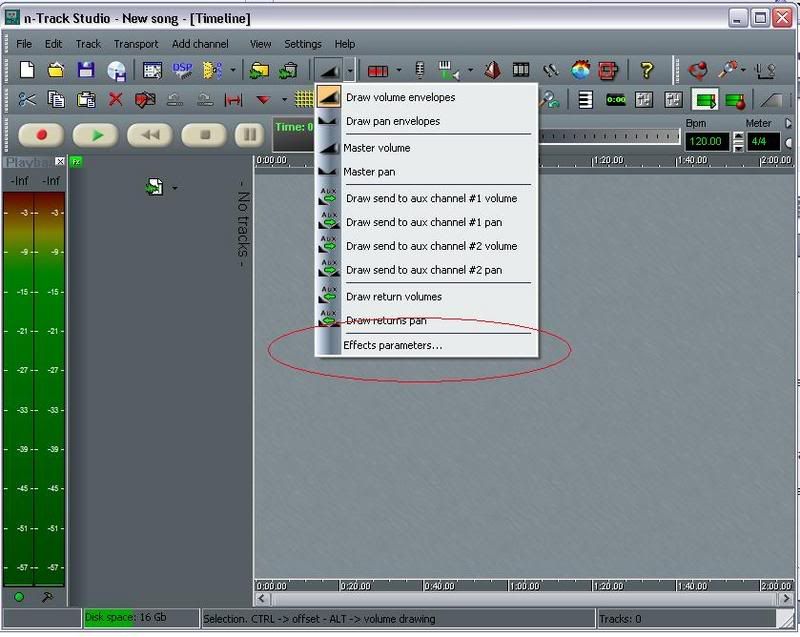Viewport: 800px width, 637px height.
Task: Expand the arrow beside the piano keyboard icon
Action: 470,70
